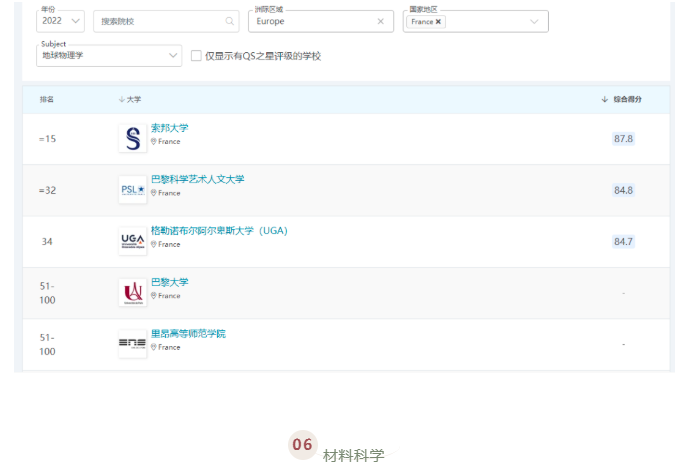Open the Europe region combo box
Image resolution: width=697 pixels, height=469 pixels.
[x=320, y=21]
